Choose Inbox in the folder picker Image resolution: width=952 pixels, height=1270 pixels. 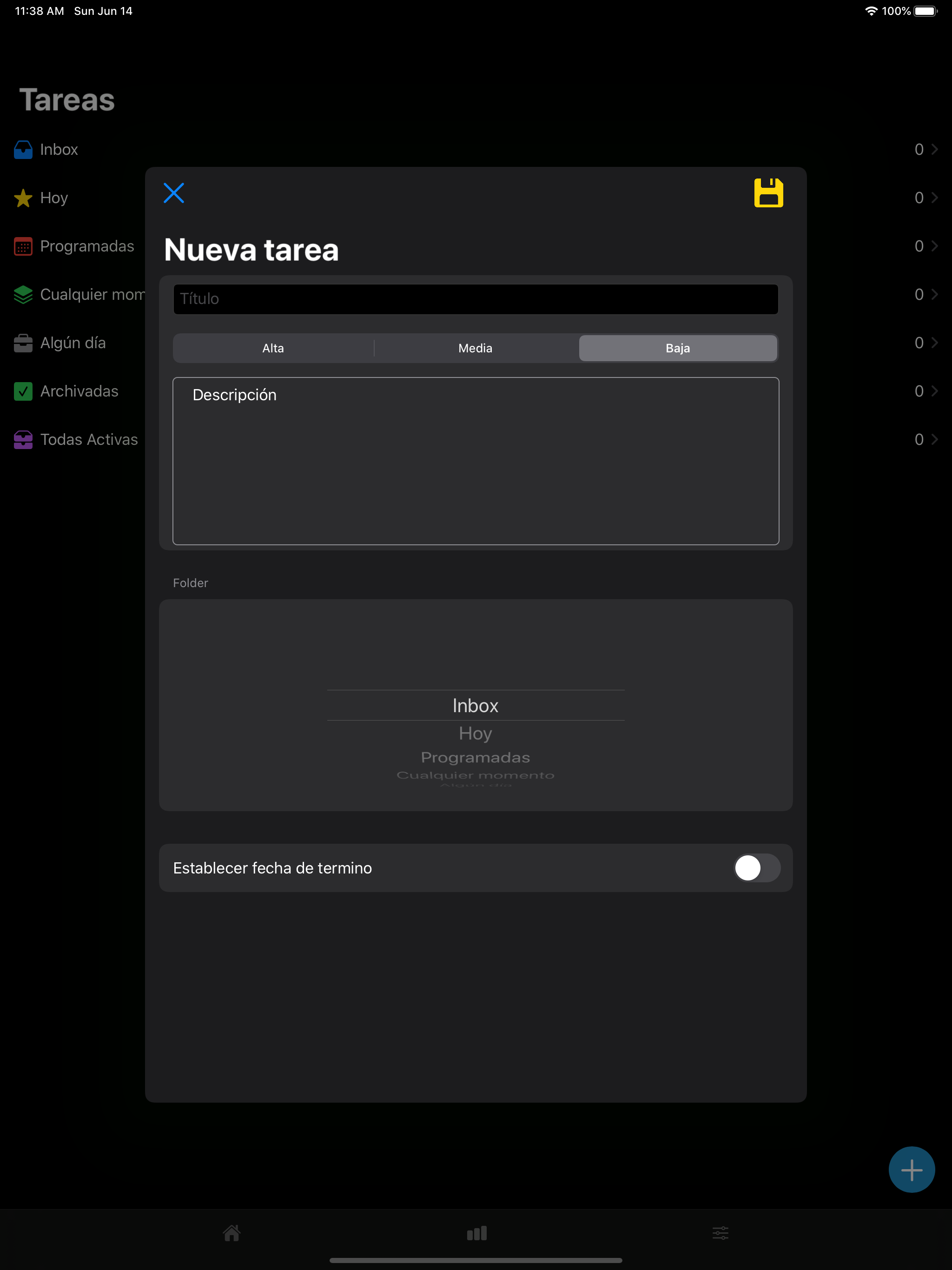pos(476,706)
